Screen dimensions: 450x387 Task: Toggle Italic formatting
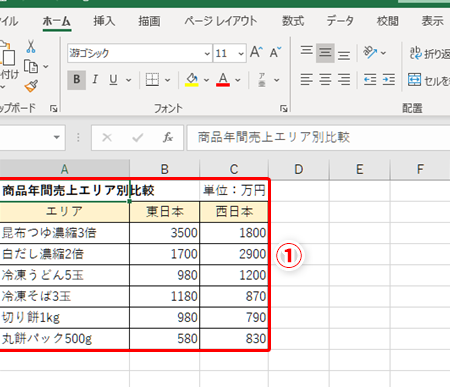(95, 80)
